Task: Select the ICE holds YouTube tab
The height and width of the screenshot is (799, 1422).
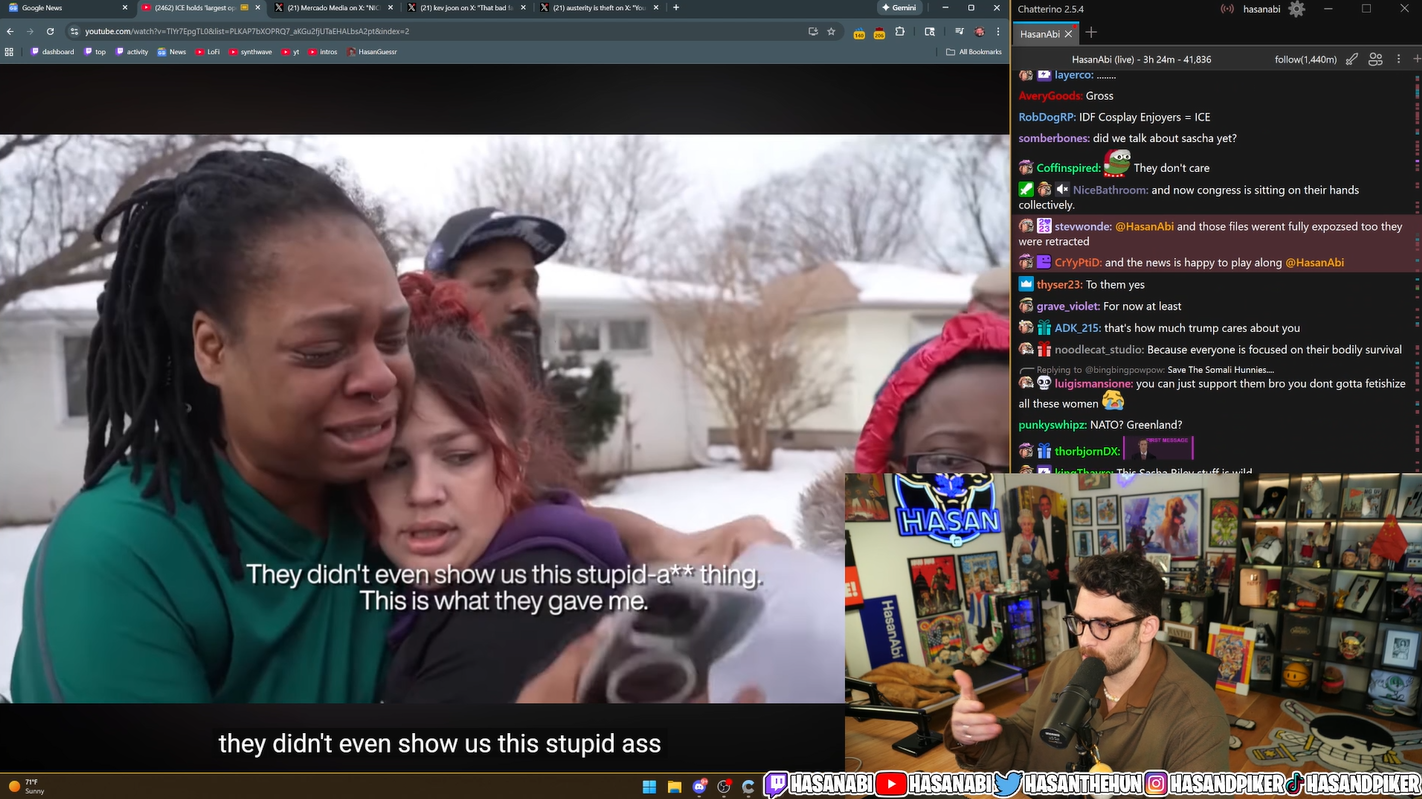Action: pyautogui.click(x=201, y=8)
